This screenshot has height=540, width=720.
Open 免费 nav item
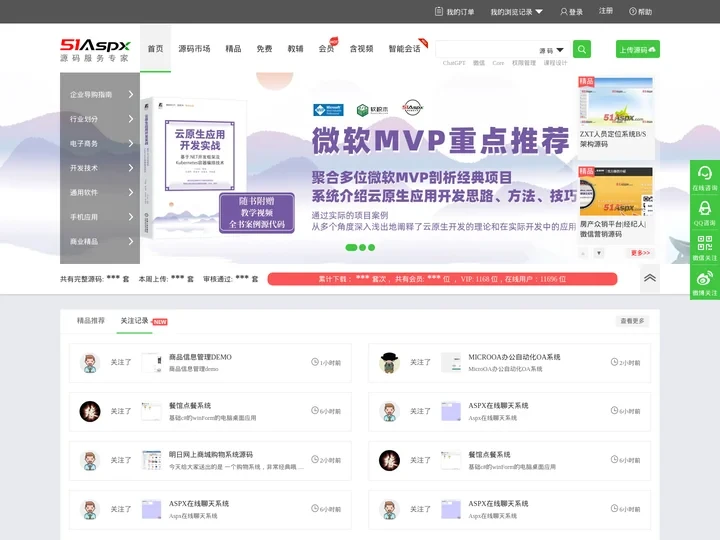[x=264, y=48]
